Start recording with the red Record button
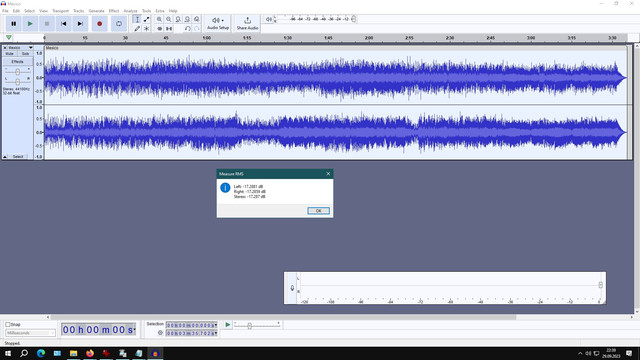 click(x=99, y=24)
